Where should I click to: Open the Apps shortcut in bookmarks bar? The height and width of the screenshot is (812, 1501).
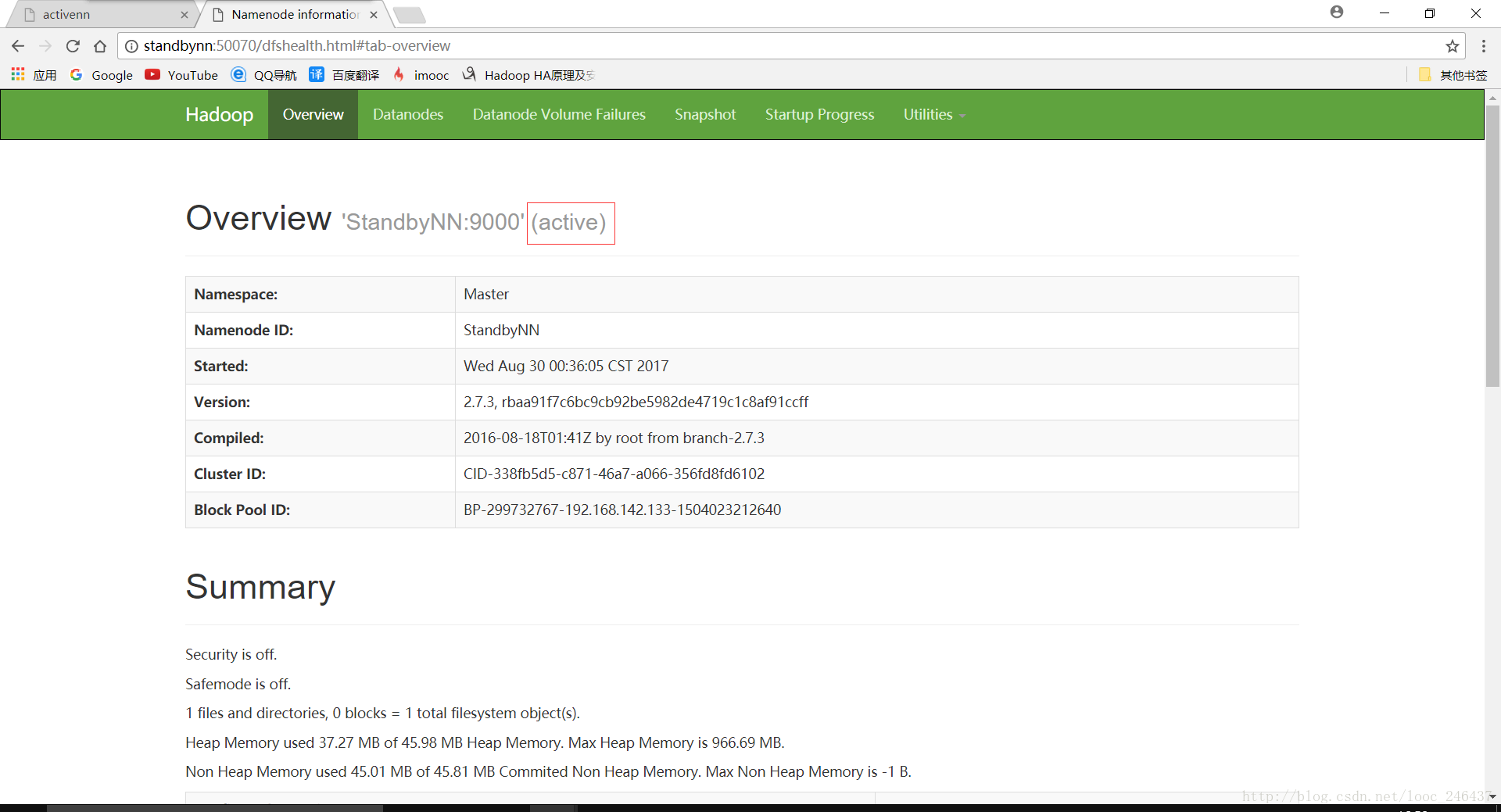click(x=34, y=75)
